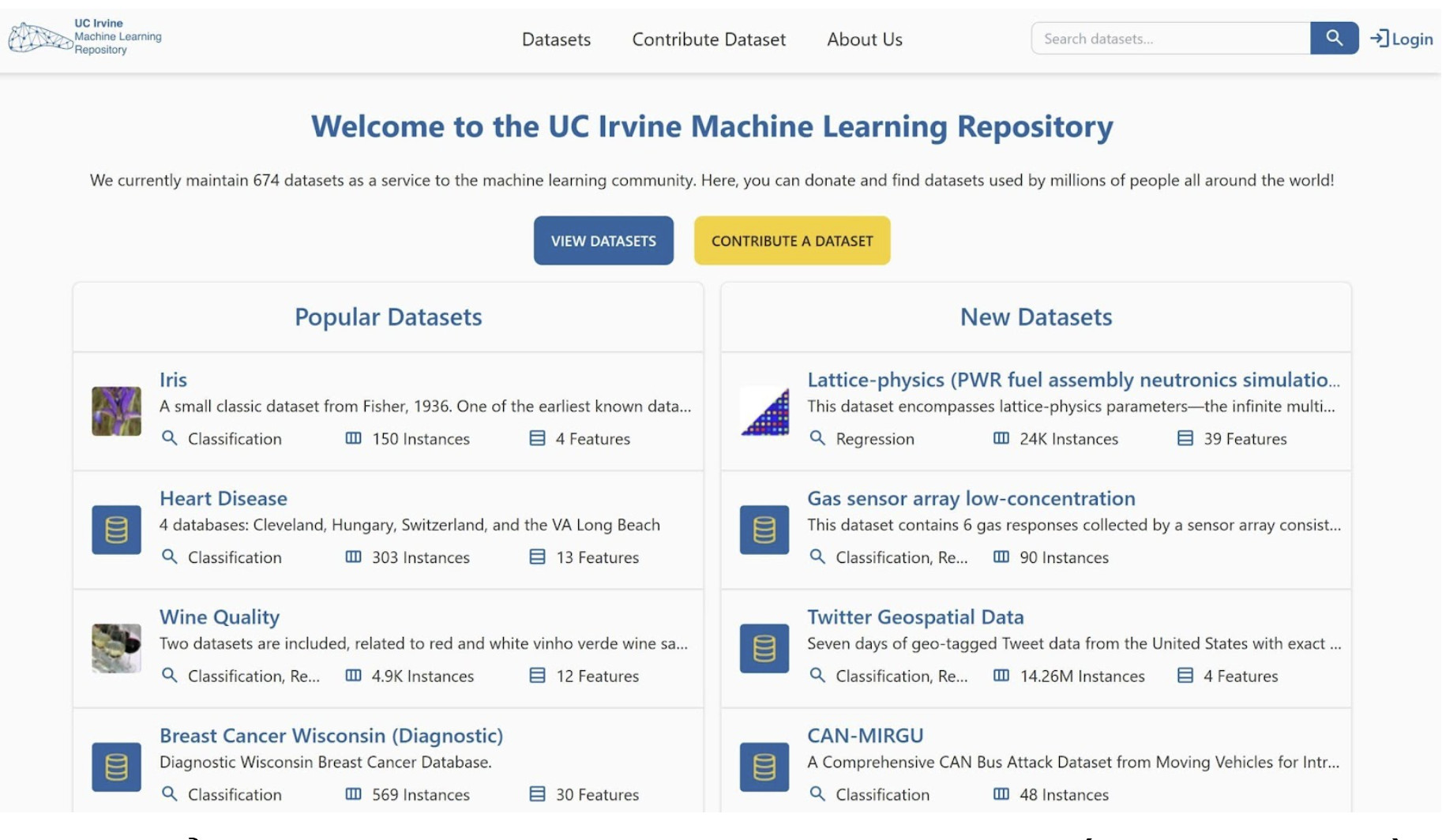The width and height of the screenshot is (1442, 840).
Task: Open the Iris flower thumbnail
Action: (x=116, y=411)
